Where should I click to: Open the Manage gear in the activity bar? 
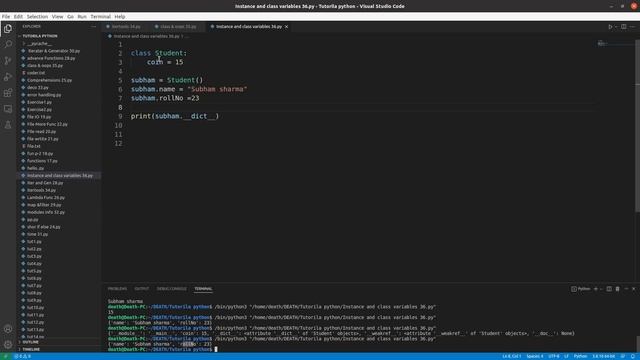(x=8, y=344)
